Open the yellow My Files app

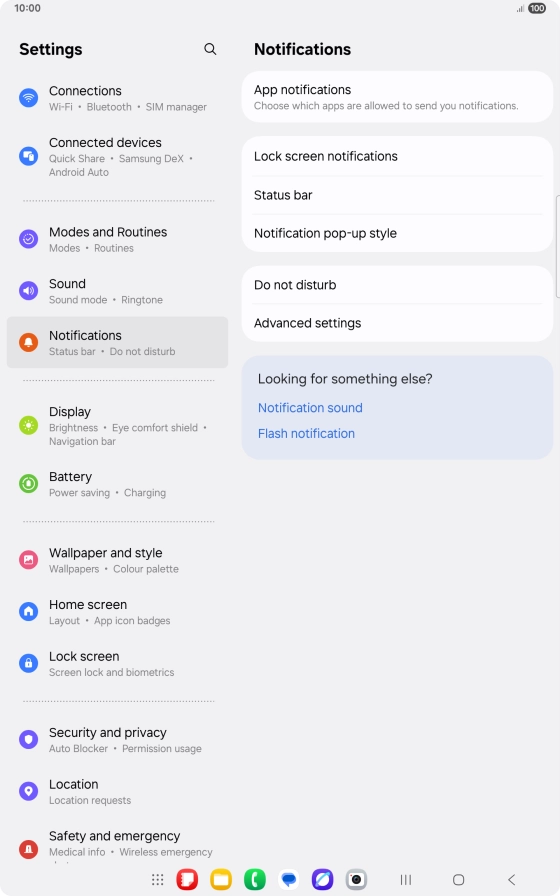click(221, 879)
